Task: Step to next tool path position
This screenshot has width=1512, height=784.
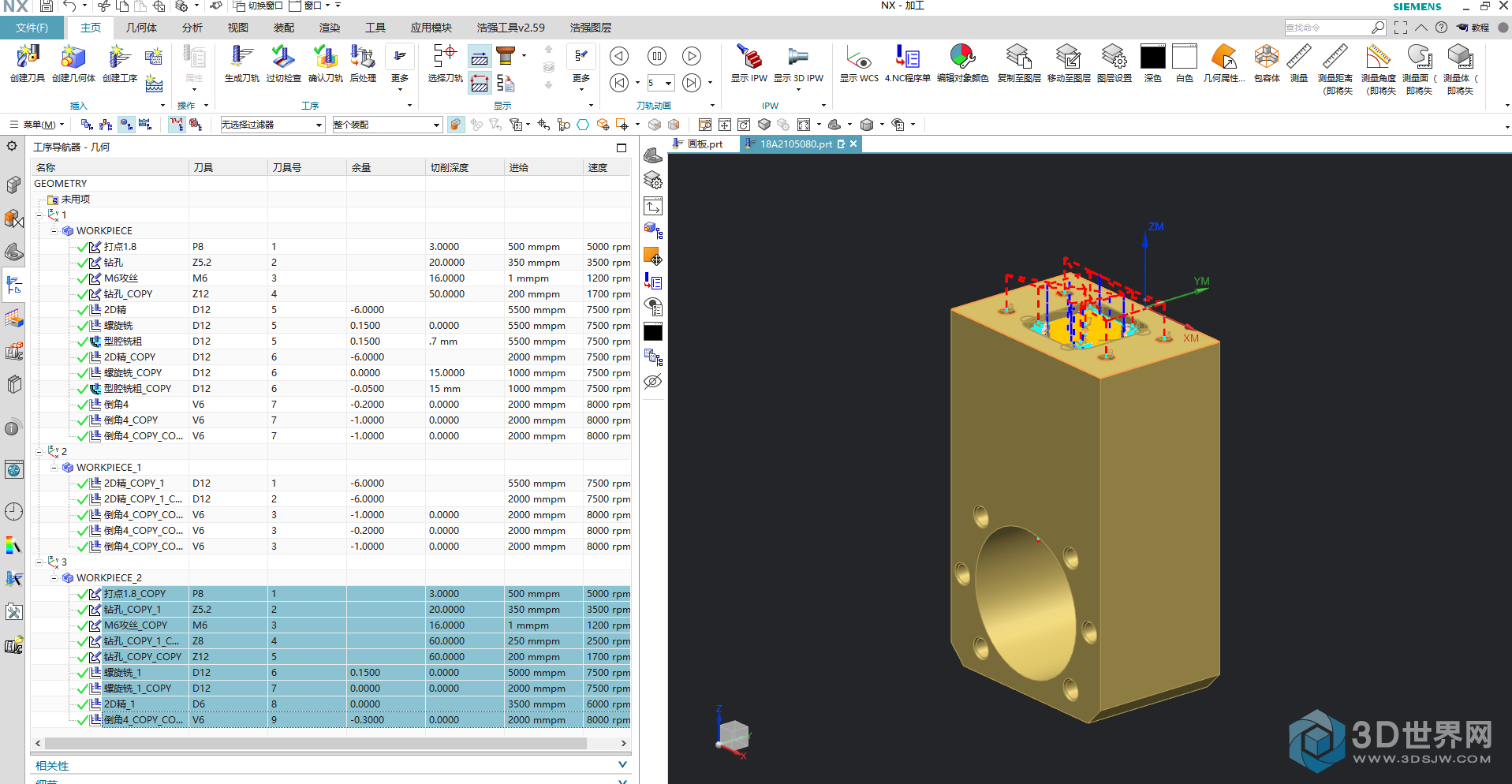Action: (692, 83)
